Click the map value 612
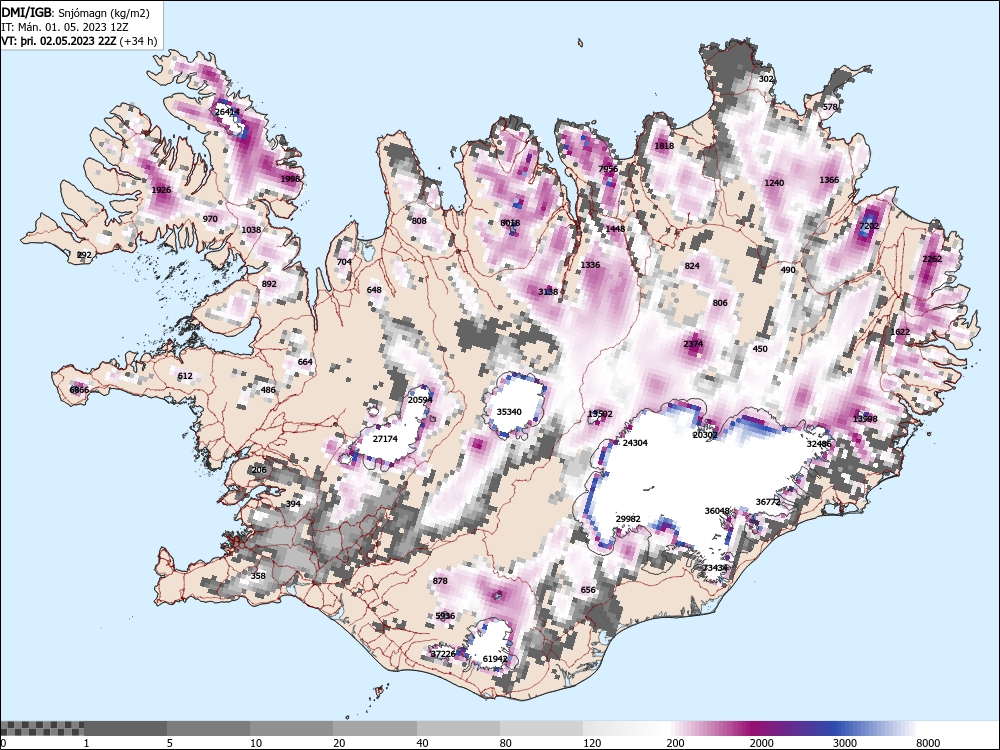The width and height of the screenshot is (1000, 750). (185, 376)
